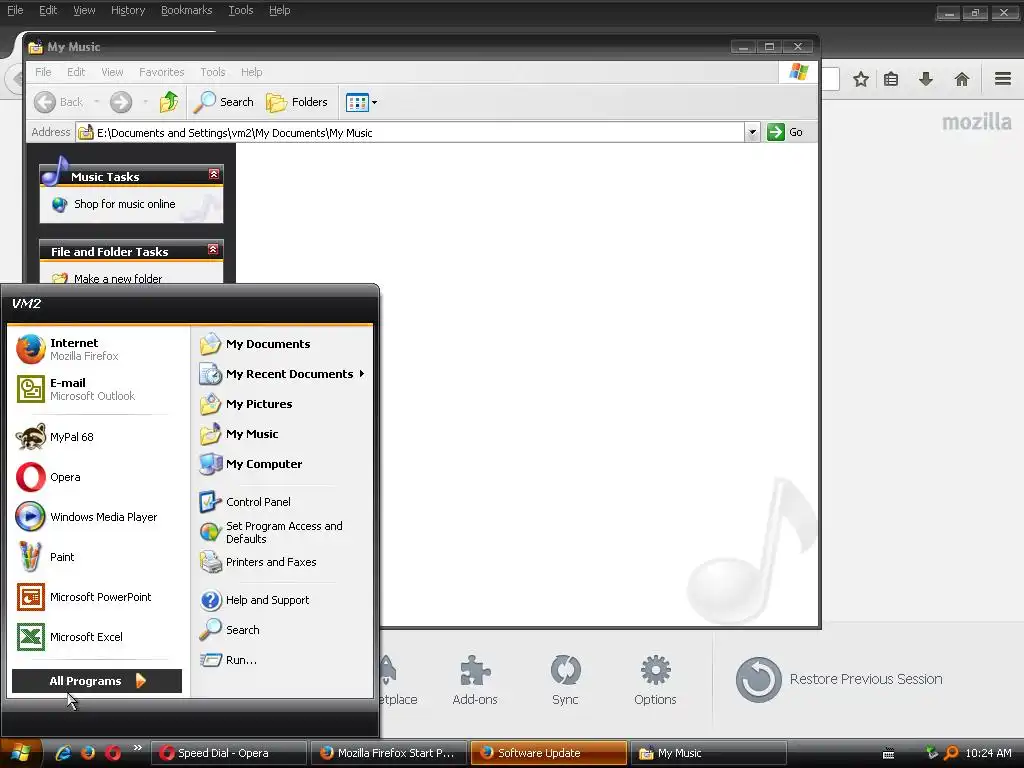The image size is (1024, 768).
Task: Expand quick launch overflow chevron
Action: pyautogui.click(x=137, y=748)
